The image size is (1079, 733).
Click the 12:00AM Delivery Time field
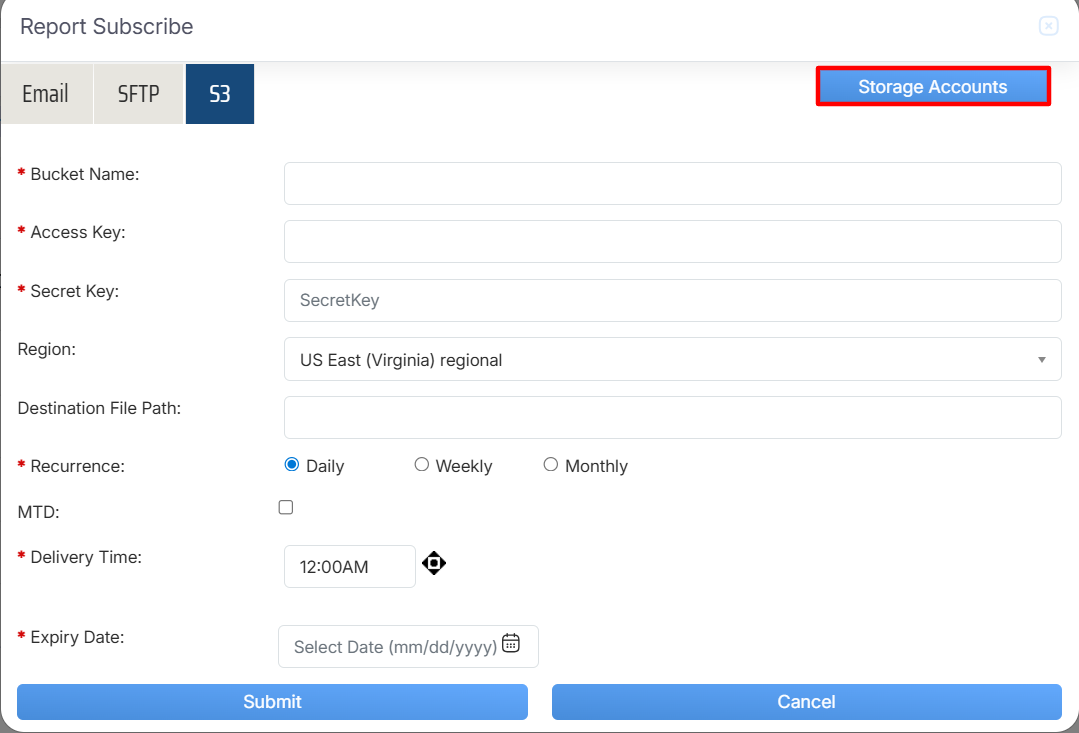(x=349, y=567)
